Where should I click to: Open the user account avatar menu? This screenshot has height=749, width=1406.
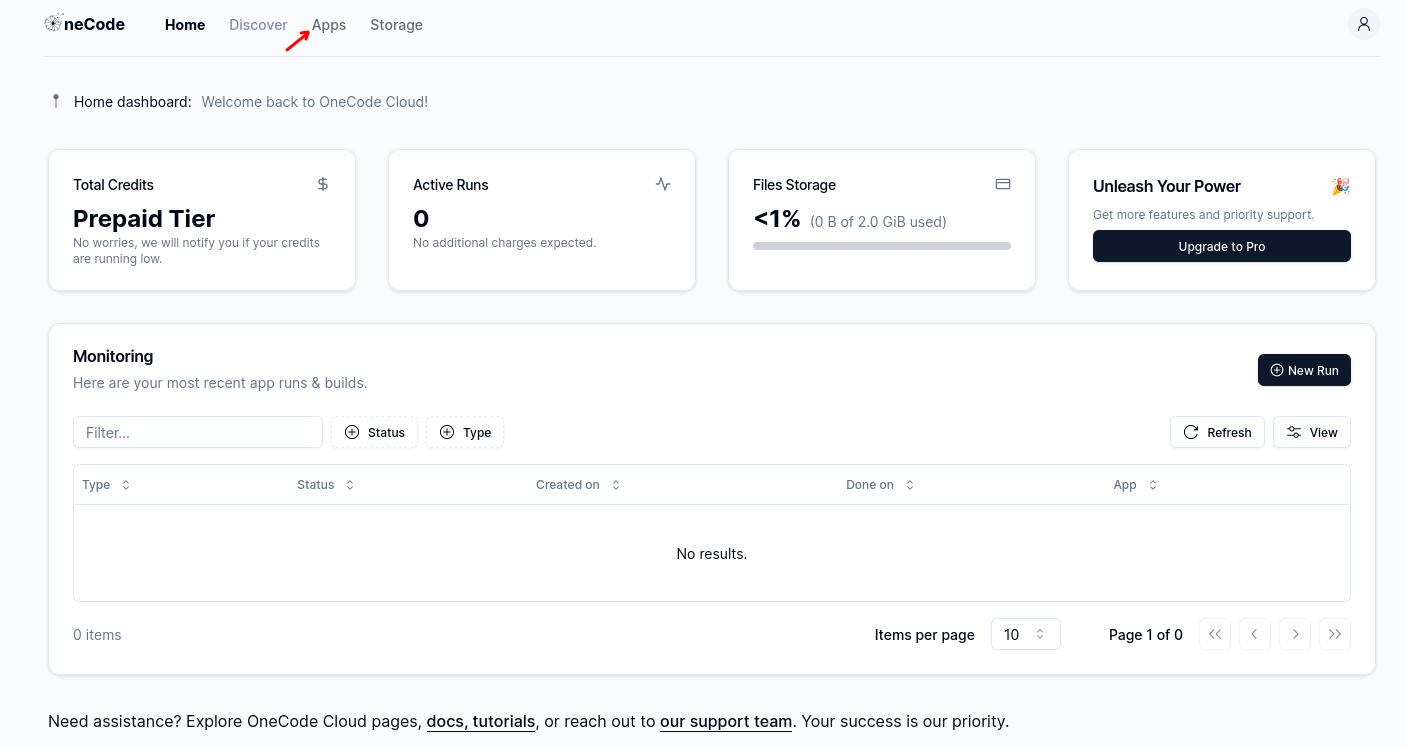(x=1363, y=23)
